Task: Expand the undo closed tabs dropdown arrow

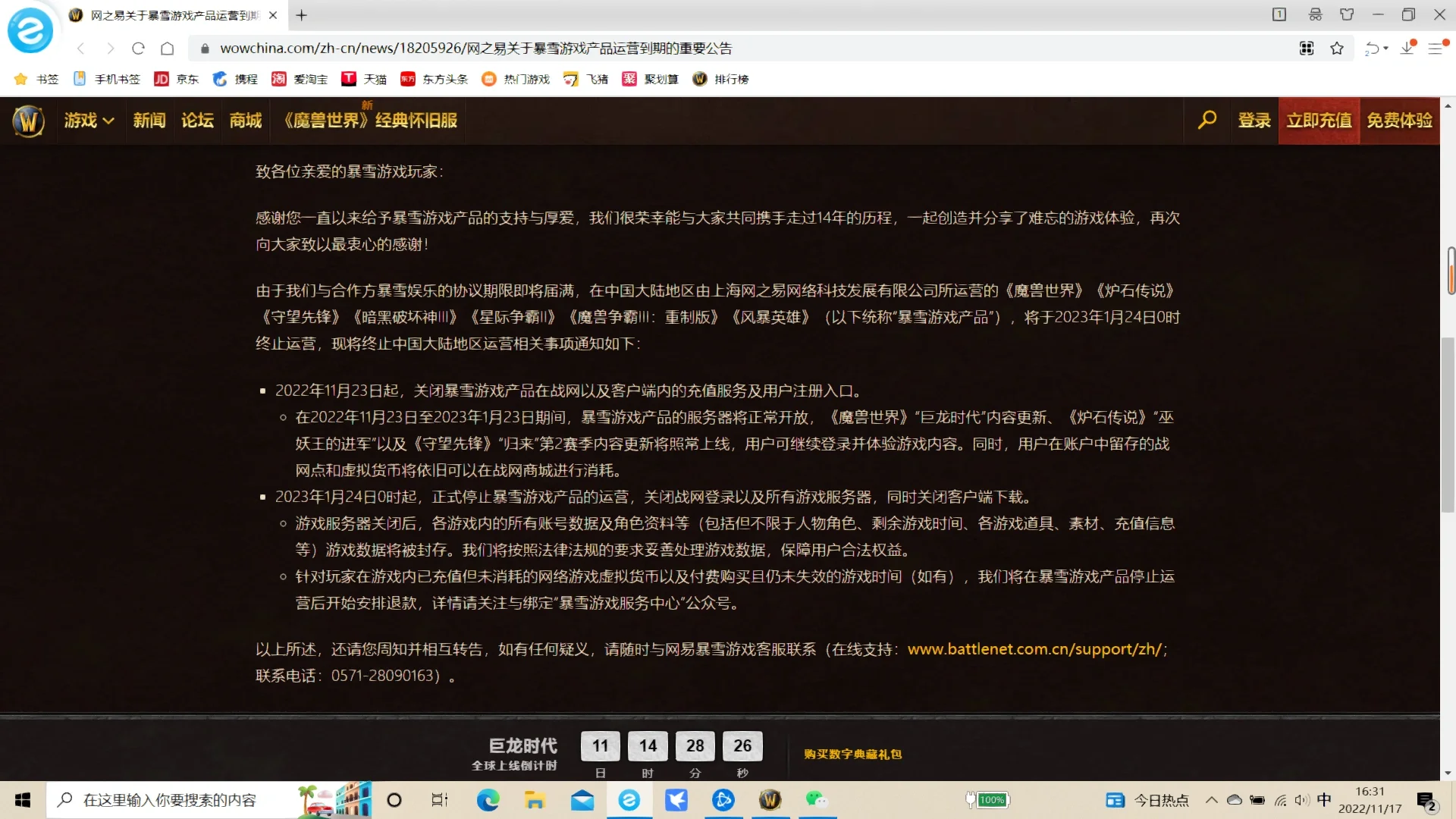Action: pos(1386,49)
